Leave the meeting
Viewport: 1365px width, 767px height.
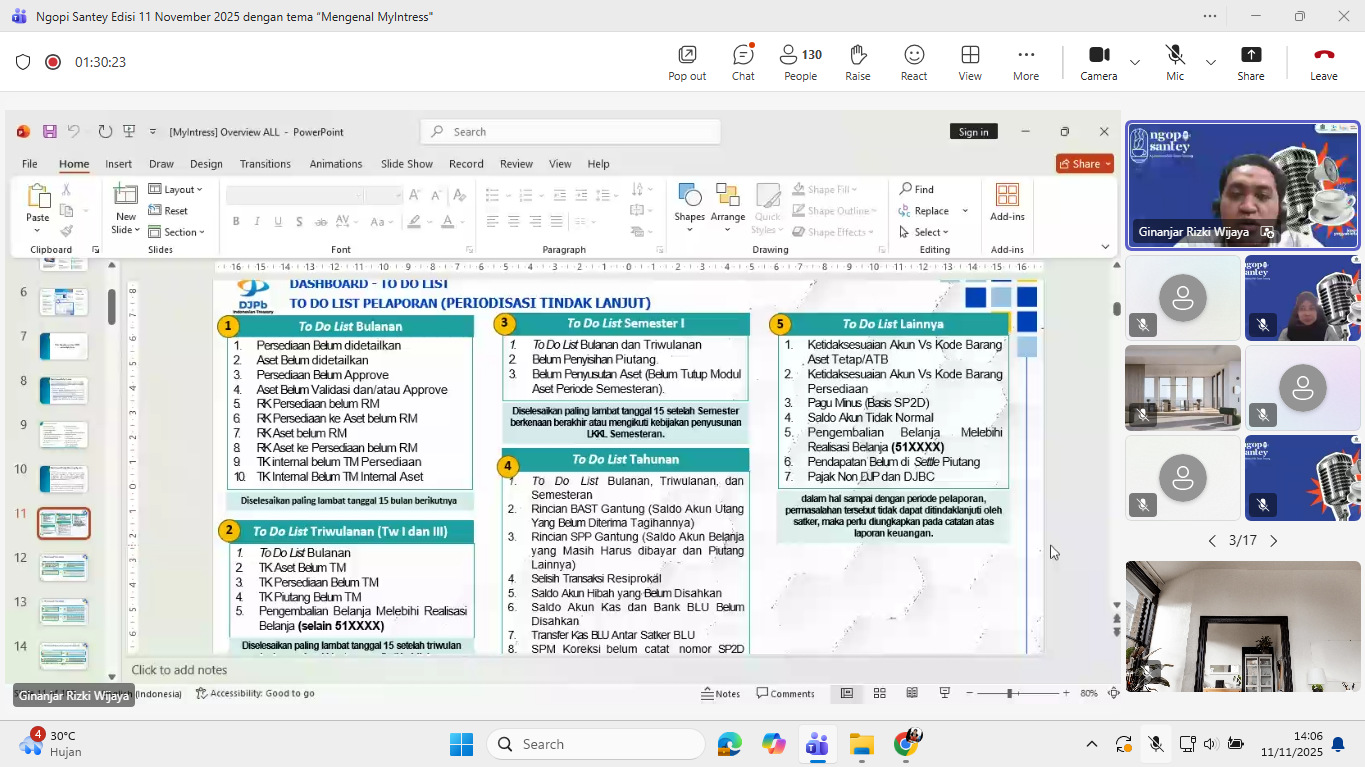(1323, 62)
